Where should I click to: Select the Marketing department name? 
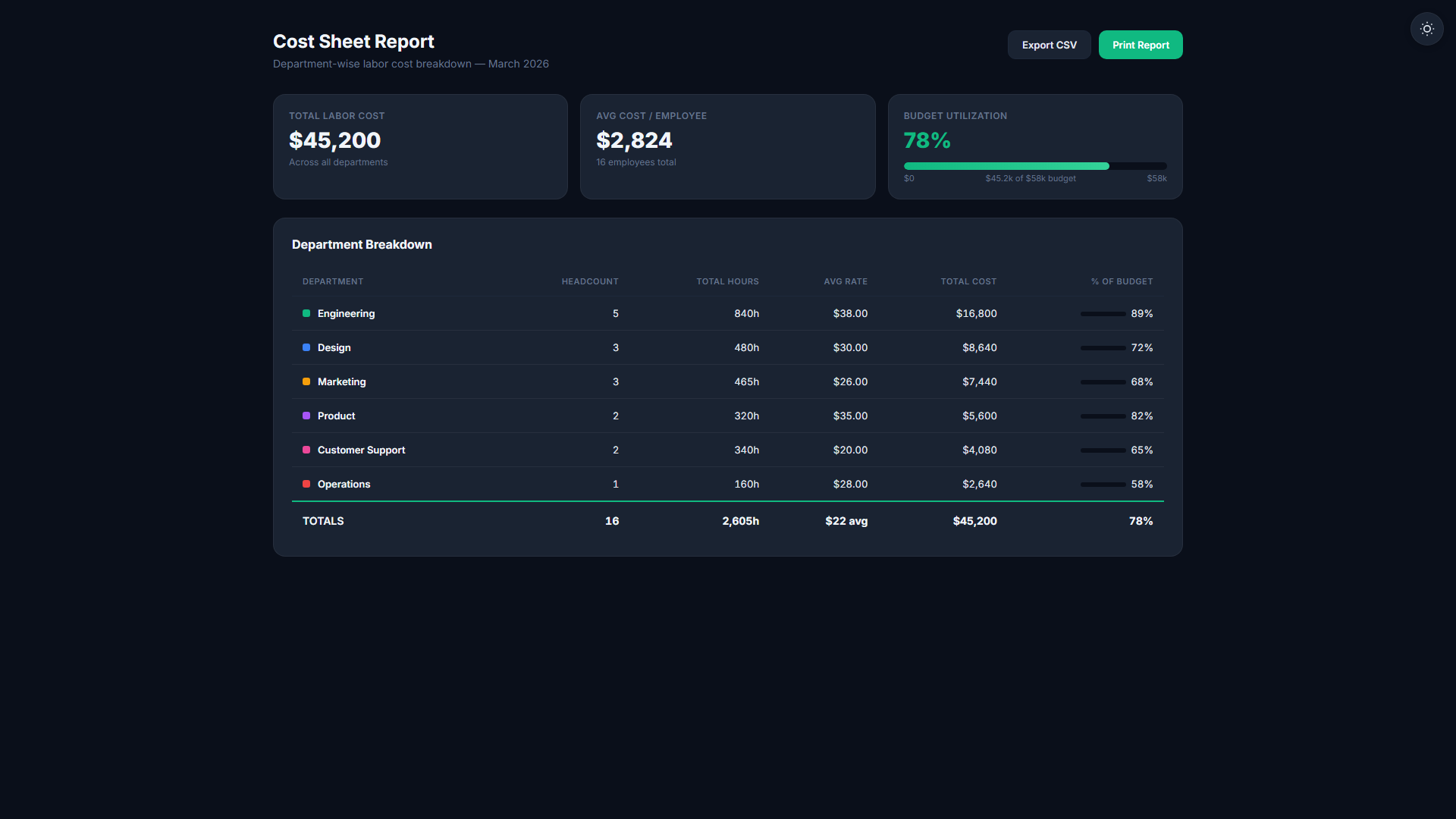pos(341,381)
